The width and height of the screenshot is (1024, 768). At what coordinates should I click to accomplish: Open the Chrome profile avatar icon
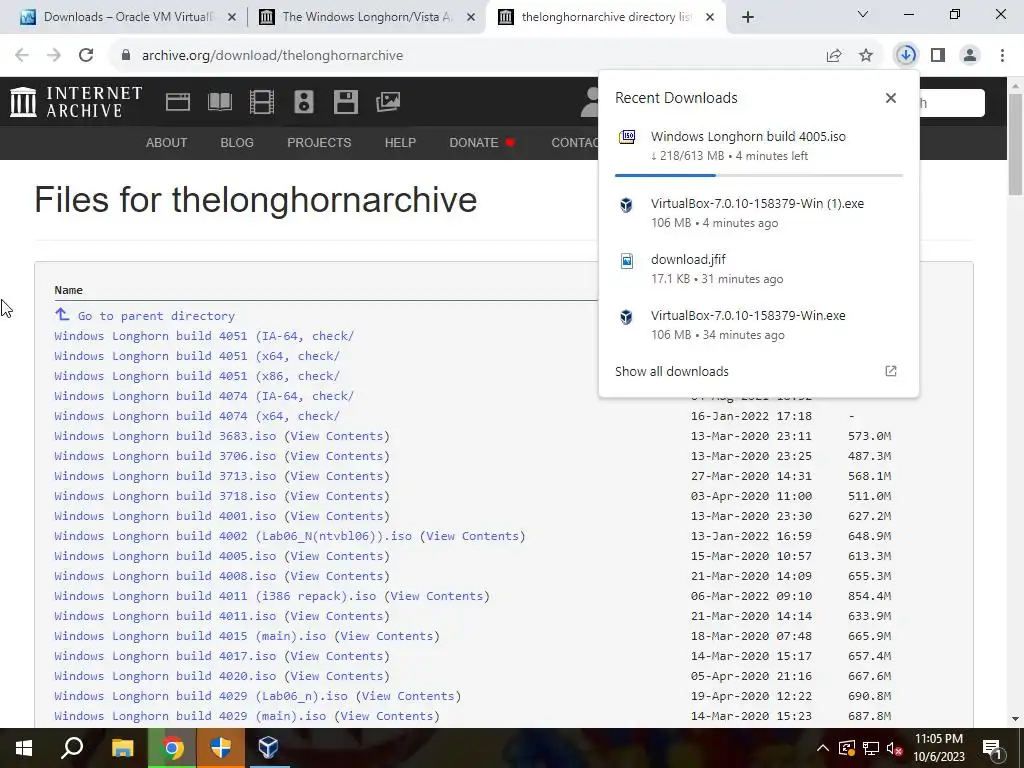click(x=970, y=56)
